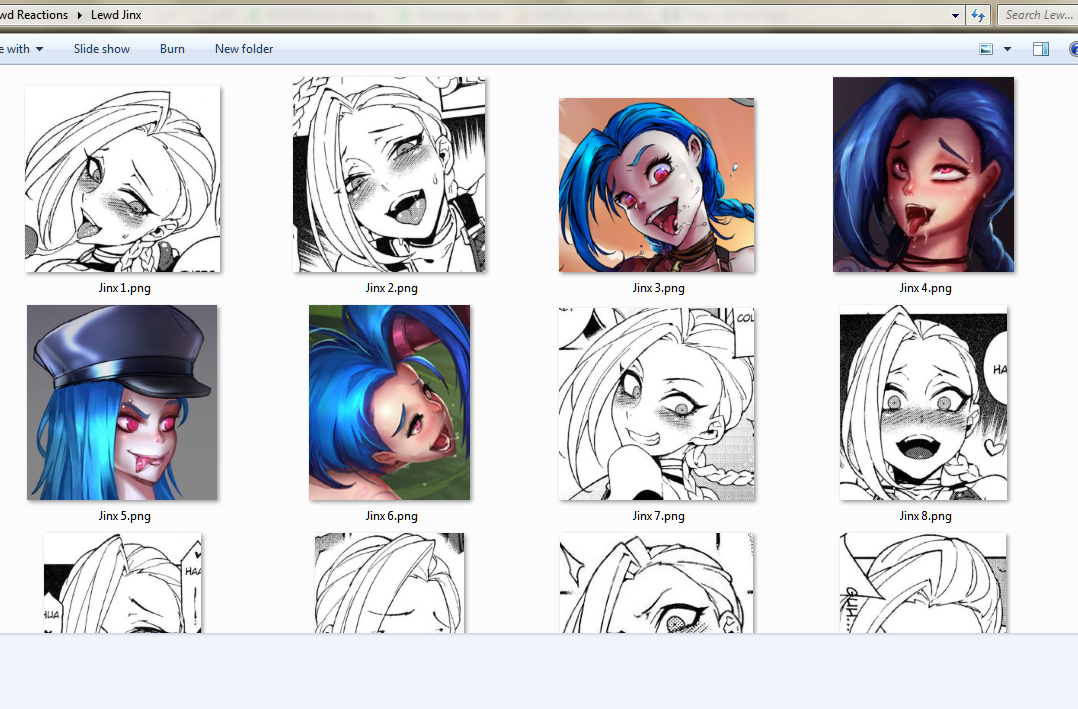Expand the address bar history dropdown
This screenshot has height=709, width=1078.
pyautogui.click(x=957, y=15)
